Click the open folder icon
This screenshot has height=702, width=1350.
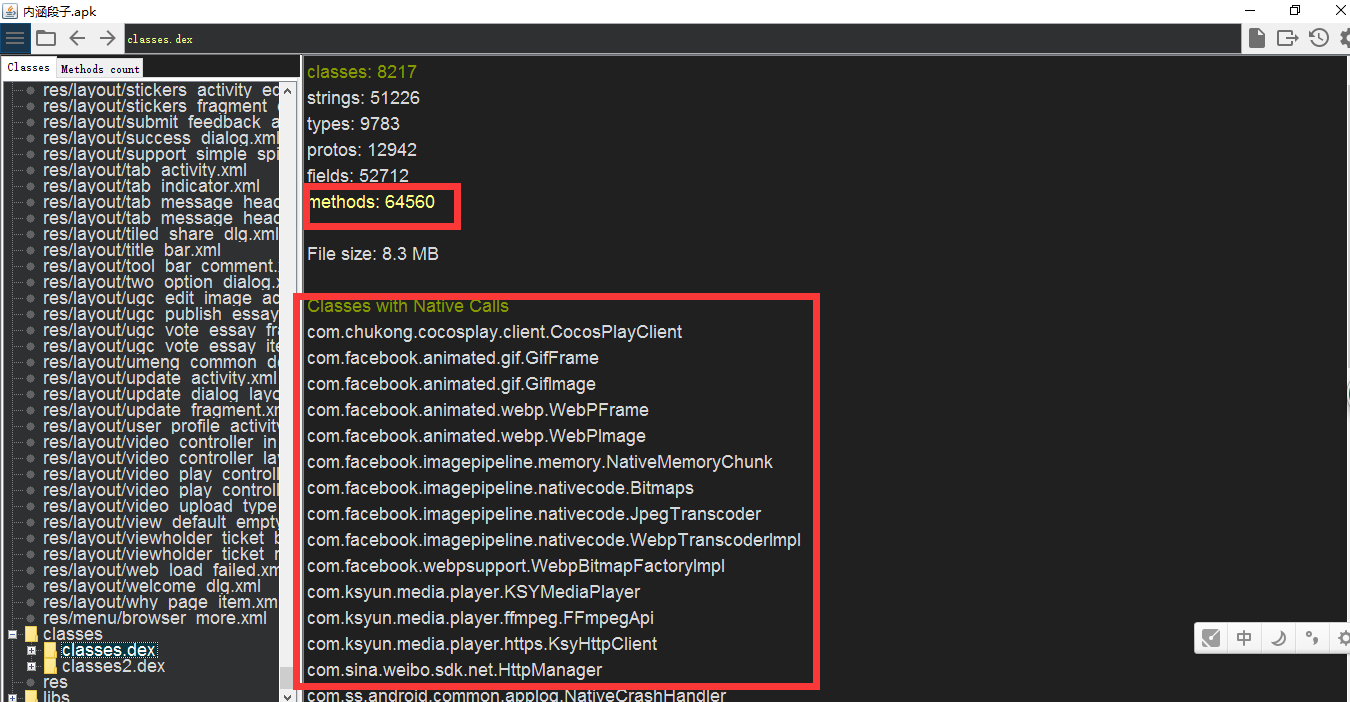pyautogui.click(x=46, y=39)
